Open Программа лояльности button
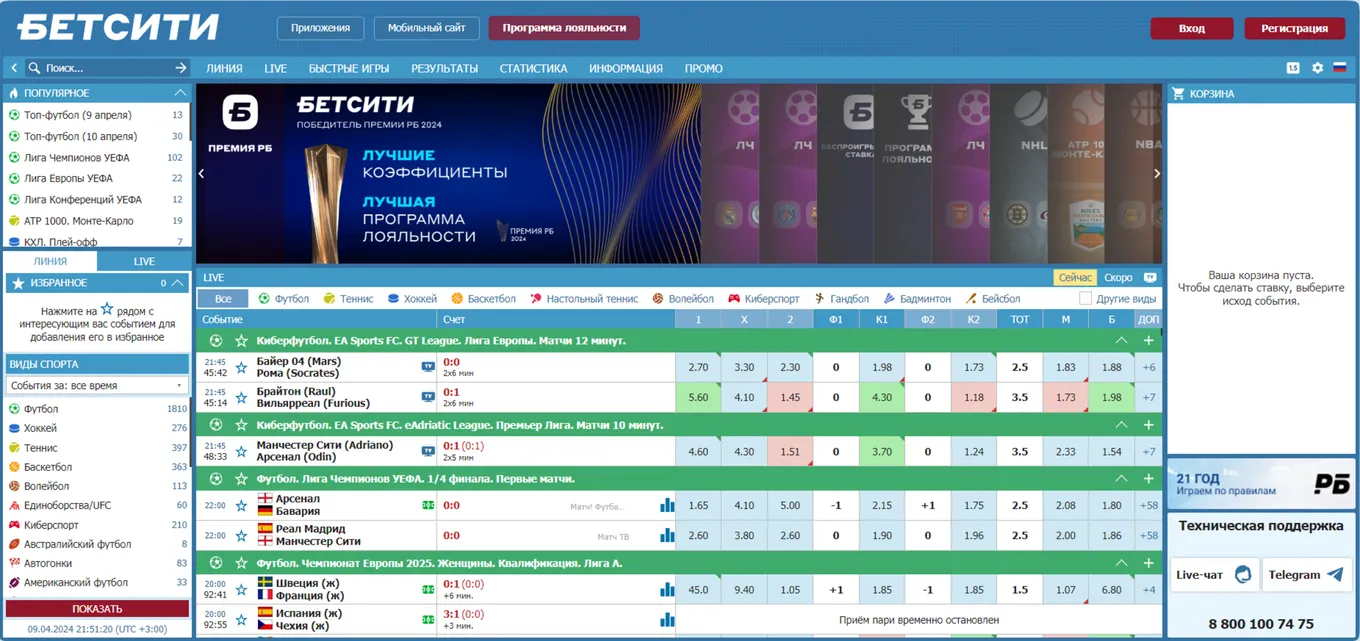The width and height of the screenshot is (1360, 641). (564, 28)
